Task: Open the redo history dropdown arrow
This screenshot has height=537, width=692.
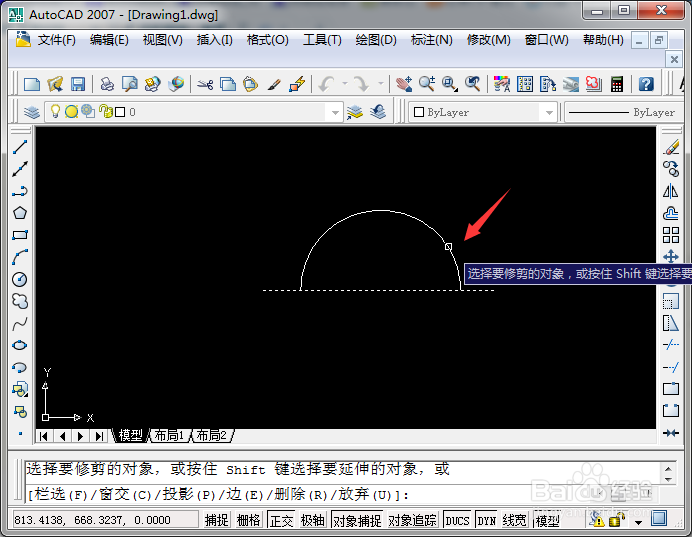Action: 380,83
